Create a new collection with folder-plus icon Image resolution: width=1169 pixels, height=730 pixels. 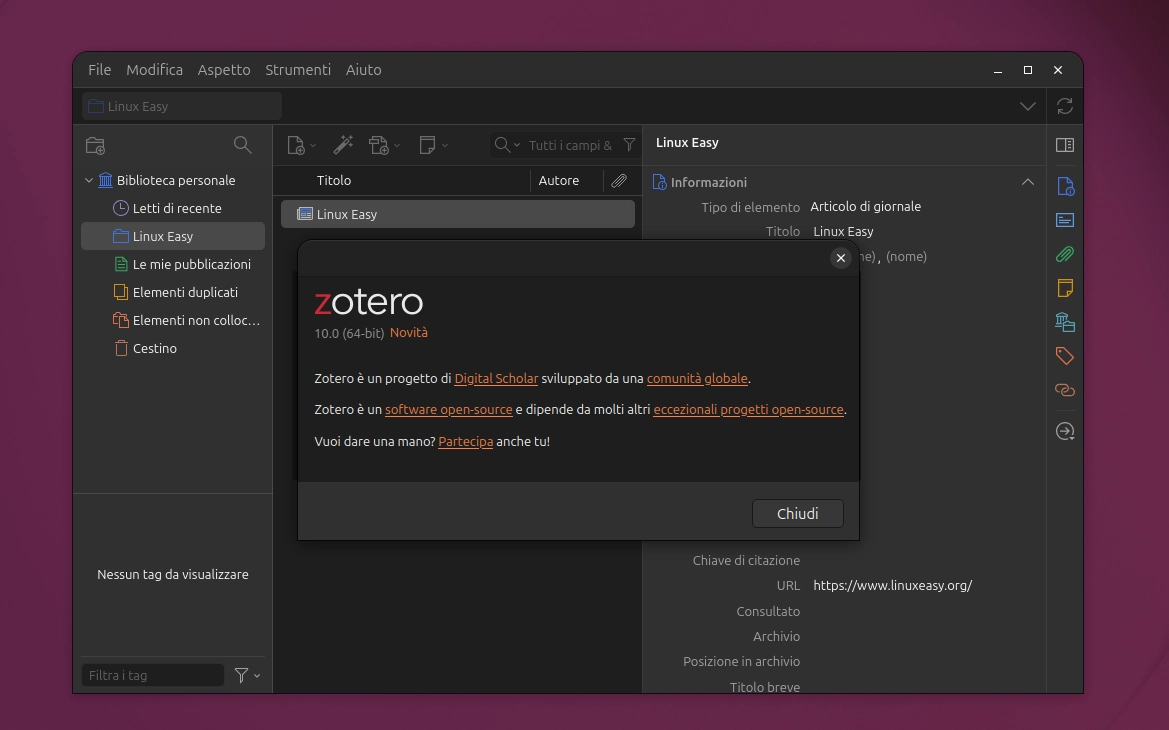coord(95,145)
